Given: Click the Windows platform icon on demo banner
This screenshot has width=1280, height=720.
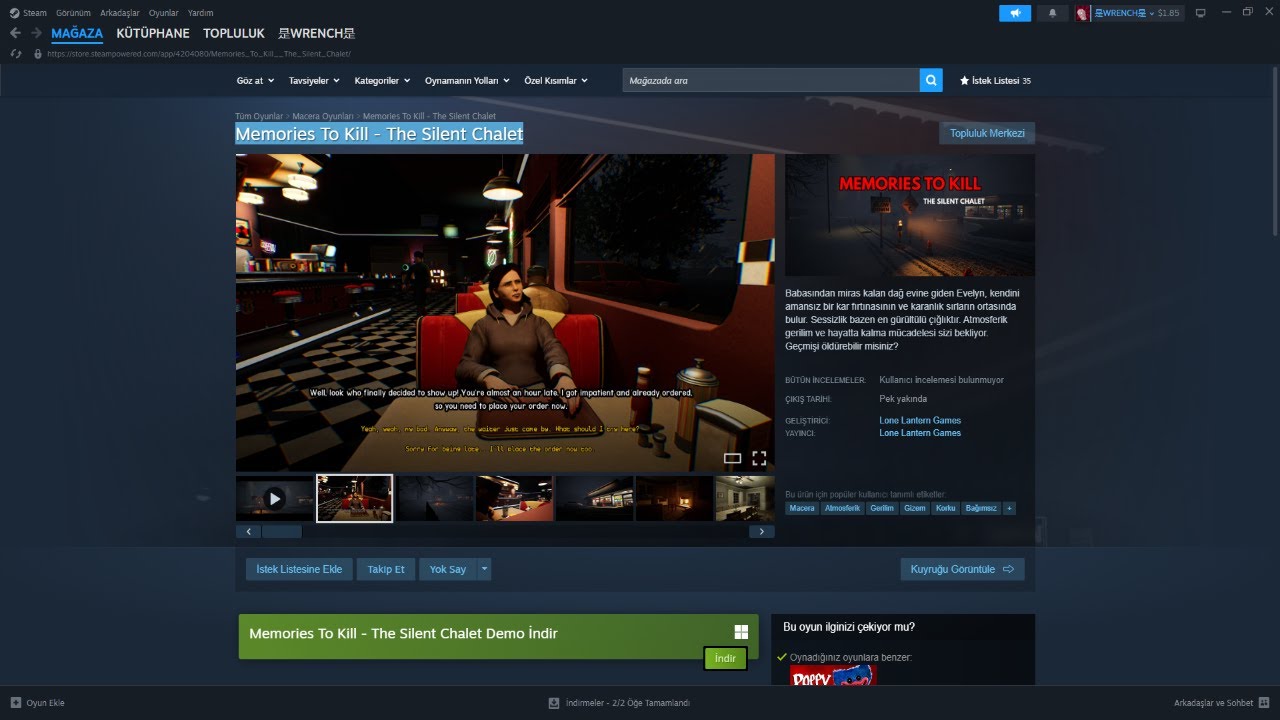Looking at the screenshot, I should coord(741,632).
